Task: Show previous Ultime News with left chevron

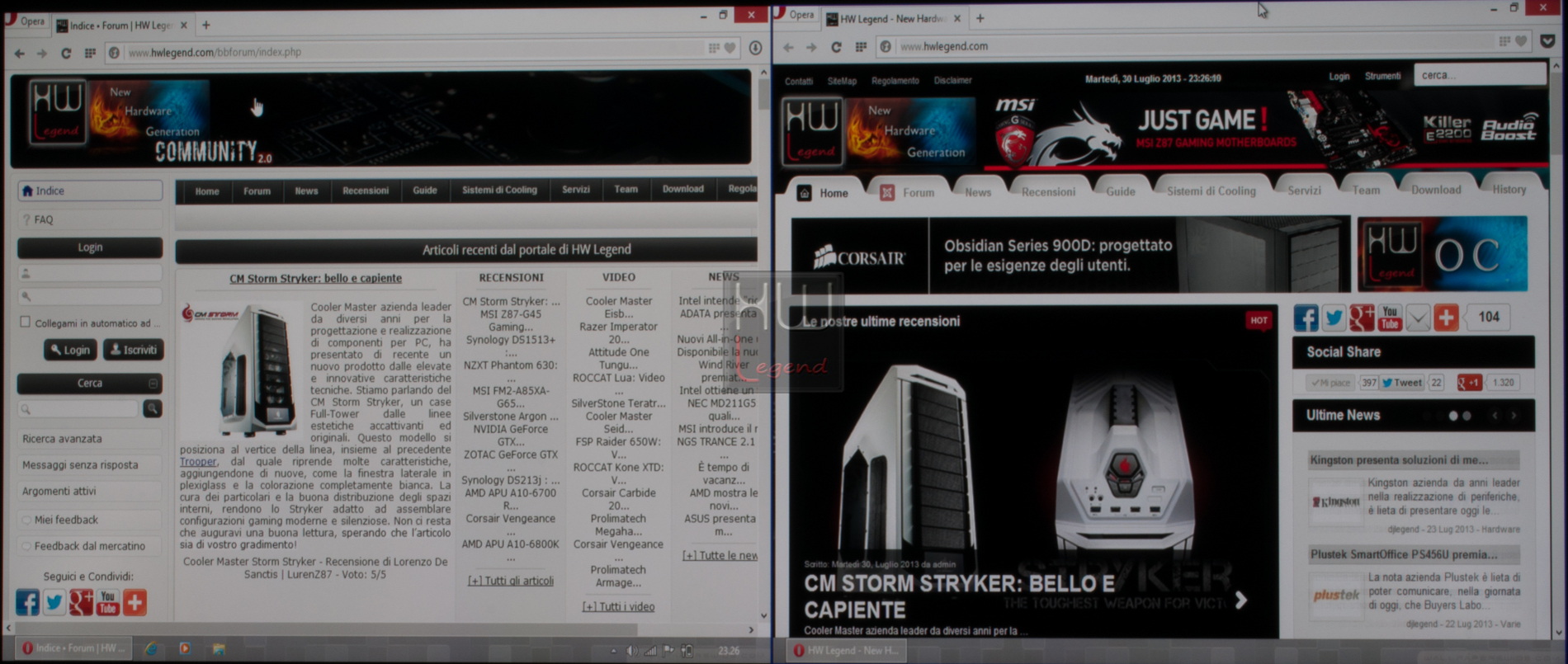Action: pos(1495,416)
